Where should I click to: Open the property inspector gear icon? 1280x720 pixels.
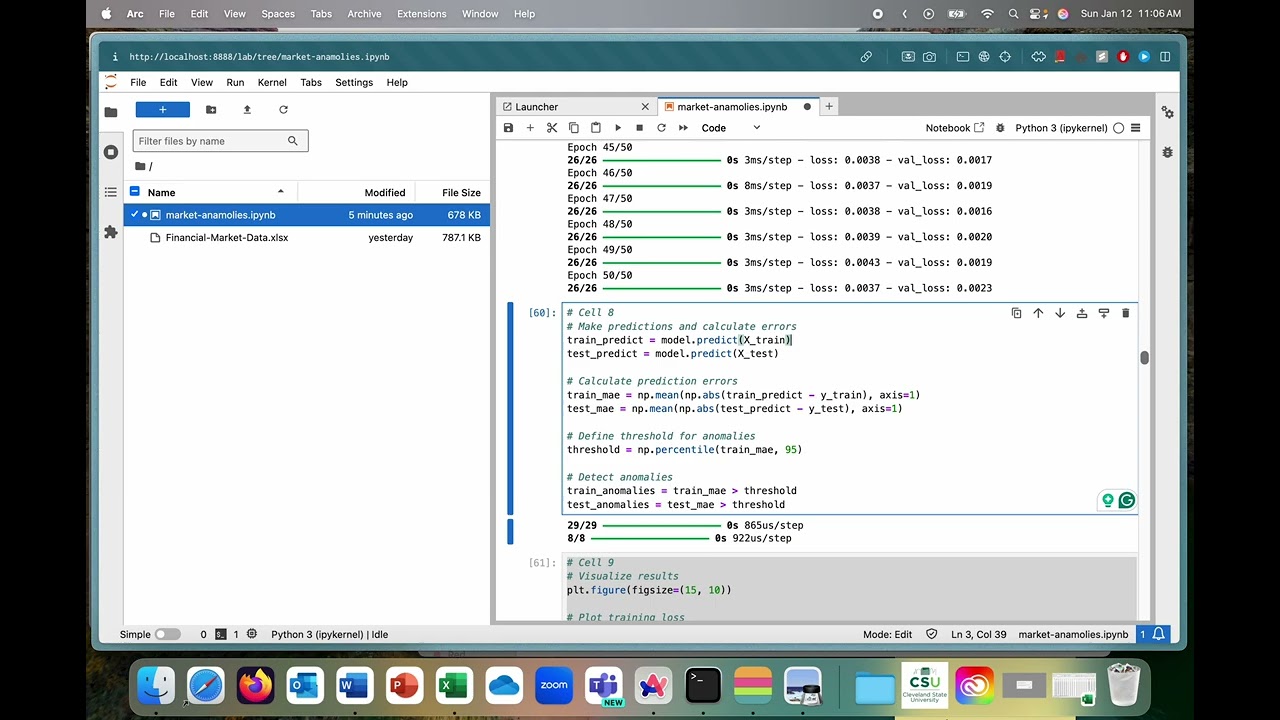(1168, 113)
